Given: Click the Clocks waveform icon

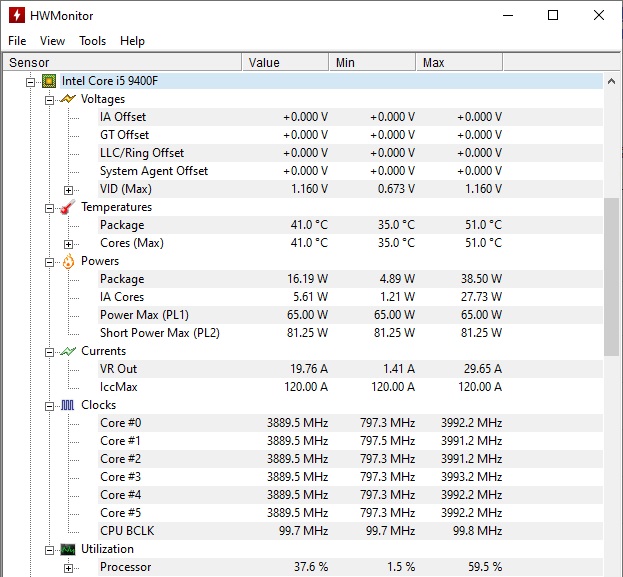Looking at the screenshot, I should (68, 405).
